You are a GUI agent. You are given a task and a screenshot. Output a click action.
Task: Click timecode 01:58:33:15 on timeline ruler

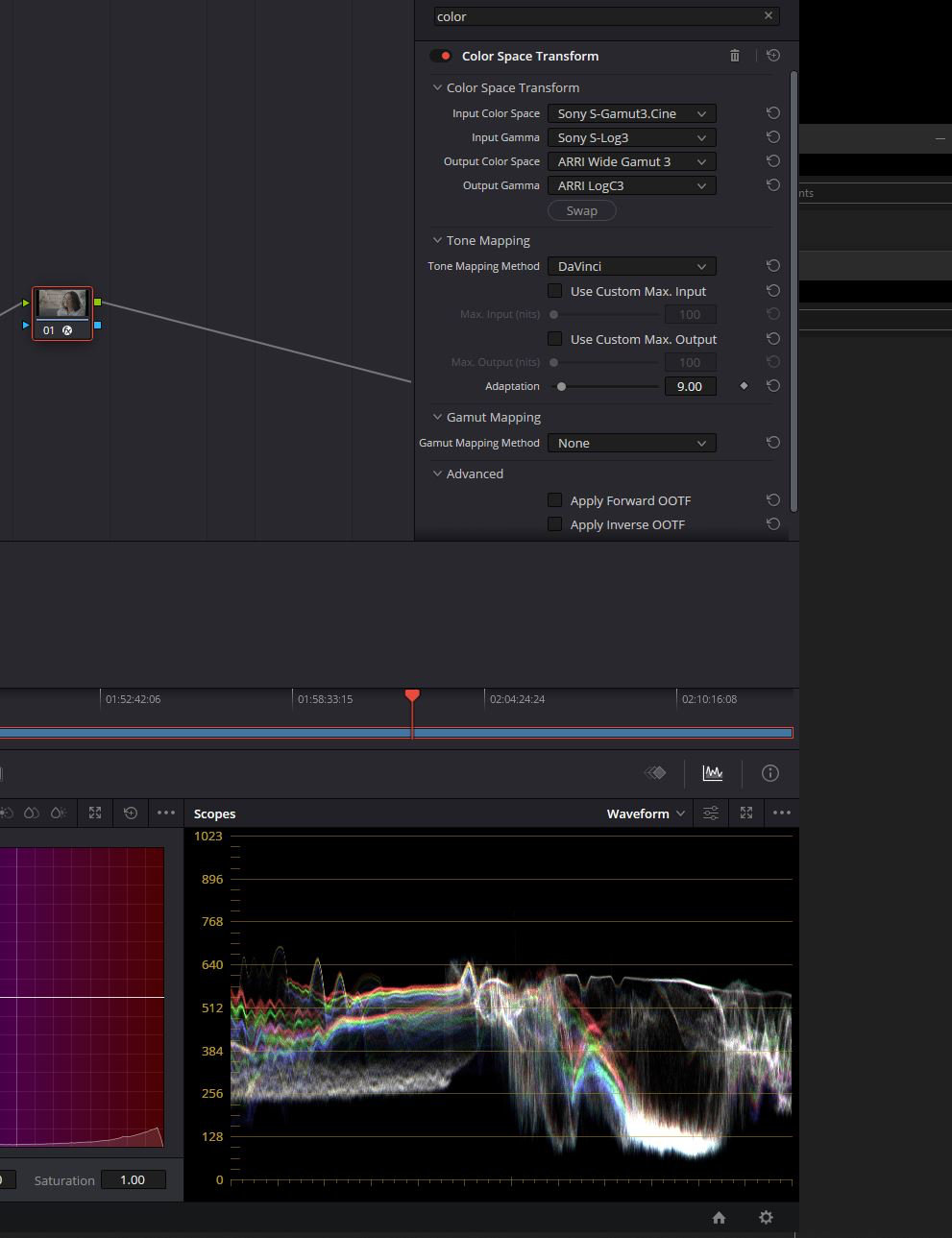[326, 699]
